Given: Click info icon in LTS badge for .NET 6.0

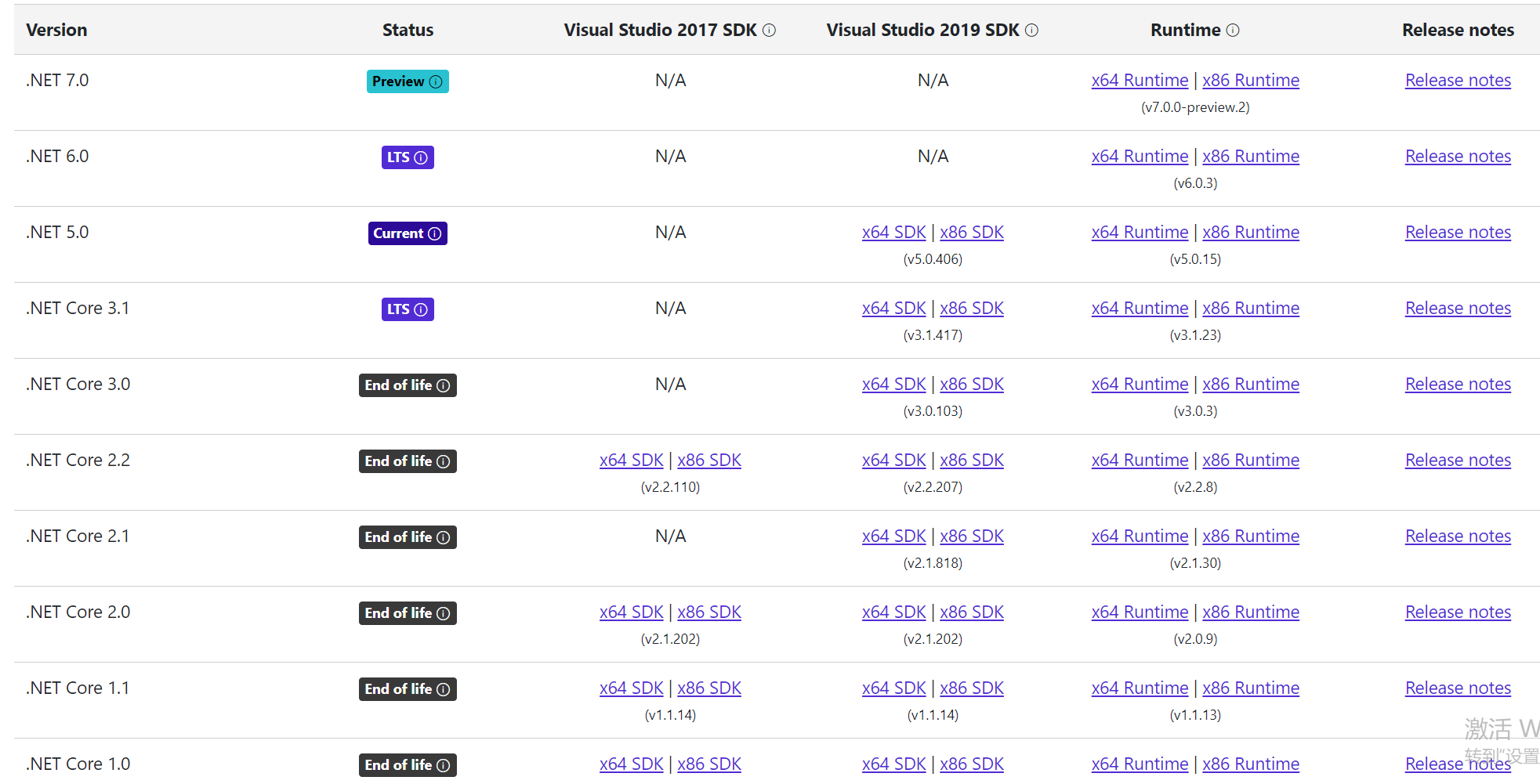Looking at the screenshot, I should pyautogui.click(x=421, y=157).
